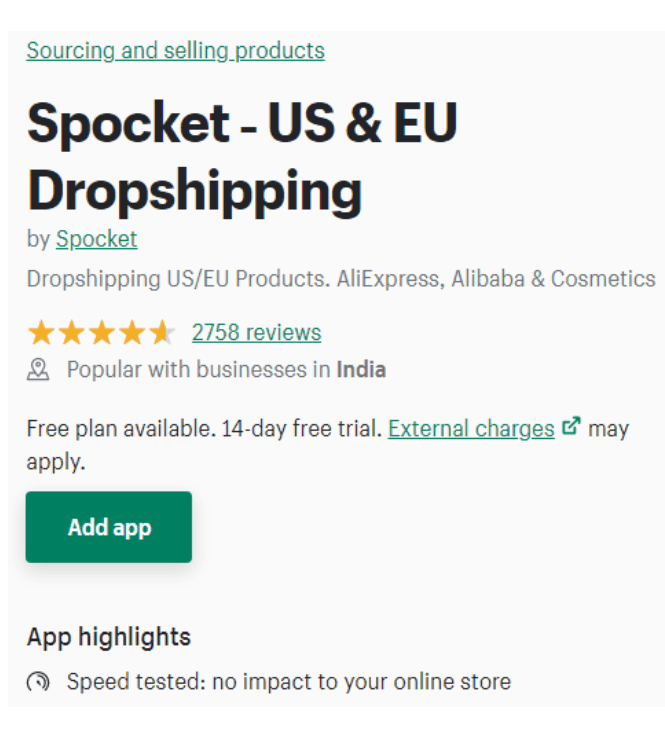Click the fourth rating star
This screenshot has height=735, width=665.
[x=131, y=333]
